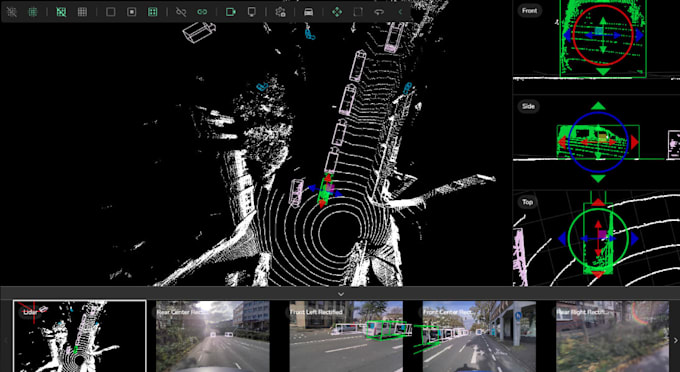Click left chevron beside the Lidar thumbnail
This screenshot has height=372, width=680.
pyautogui.click(x=6, y=340)
